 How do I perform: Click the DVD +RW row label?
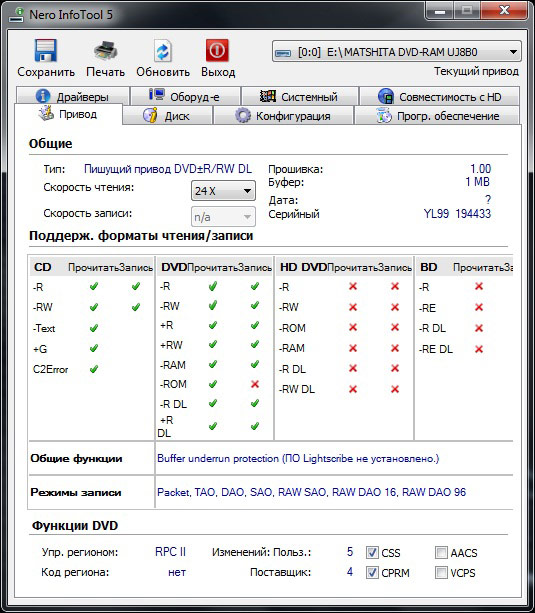coord(171,345)
